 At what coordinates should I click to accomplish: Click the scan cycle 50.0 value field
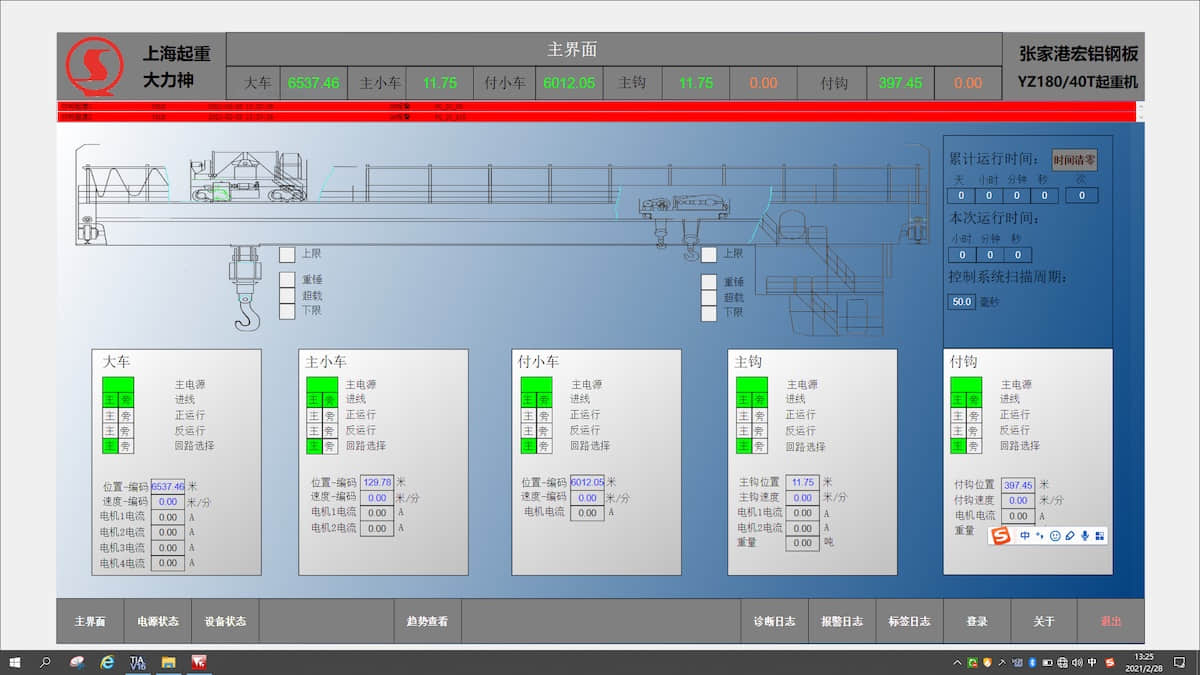tap(961, 302)
